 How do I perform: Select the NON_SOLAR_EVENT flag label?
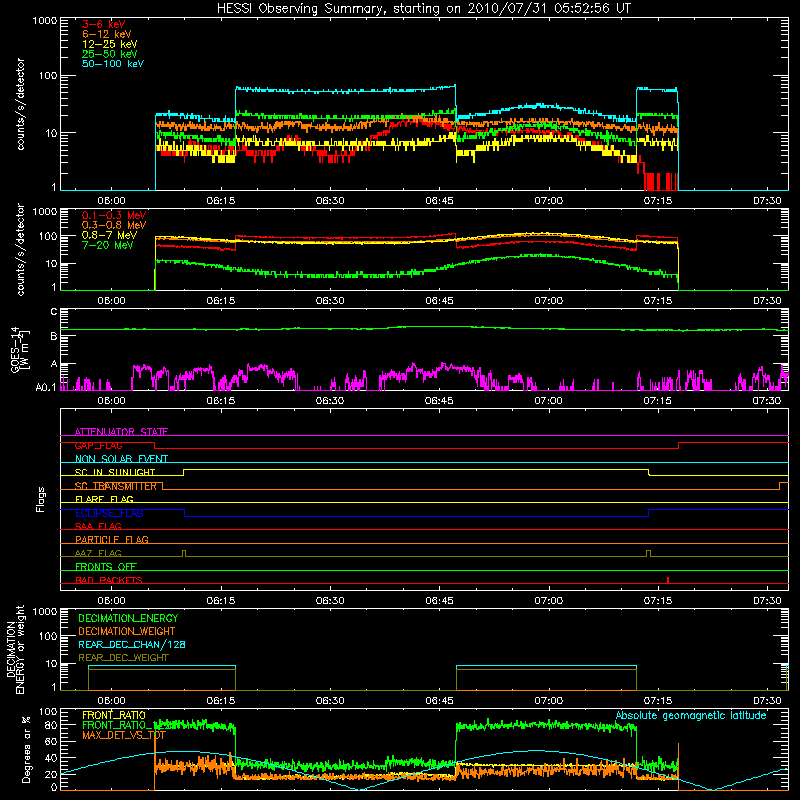pos(121,459)
